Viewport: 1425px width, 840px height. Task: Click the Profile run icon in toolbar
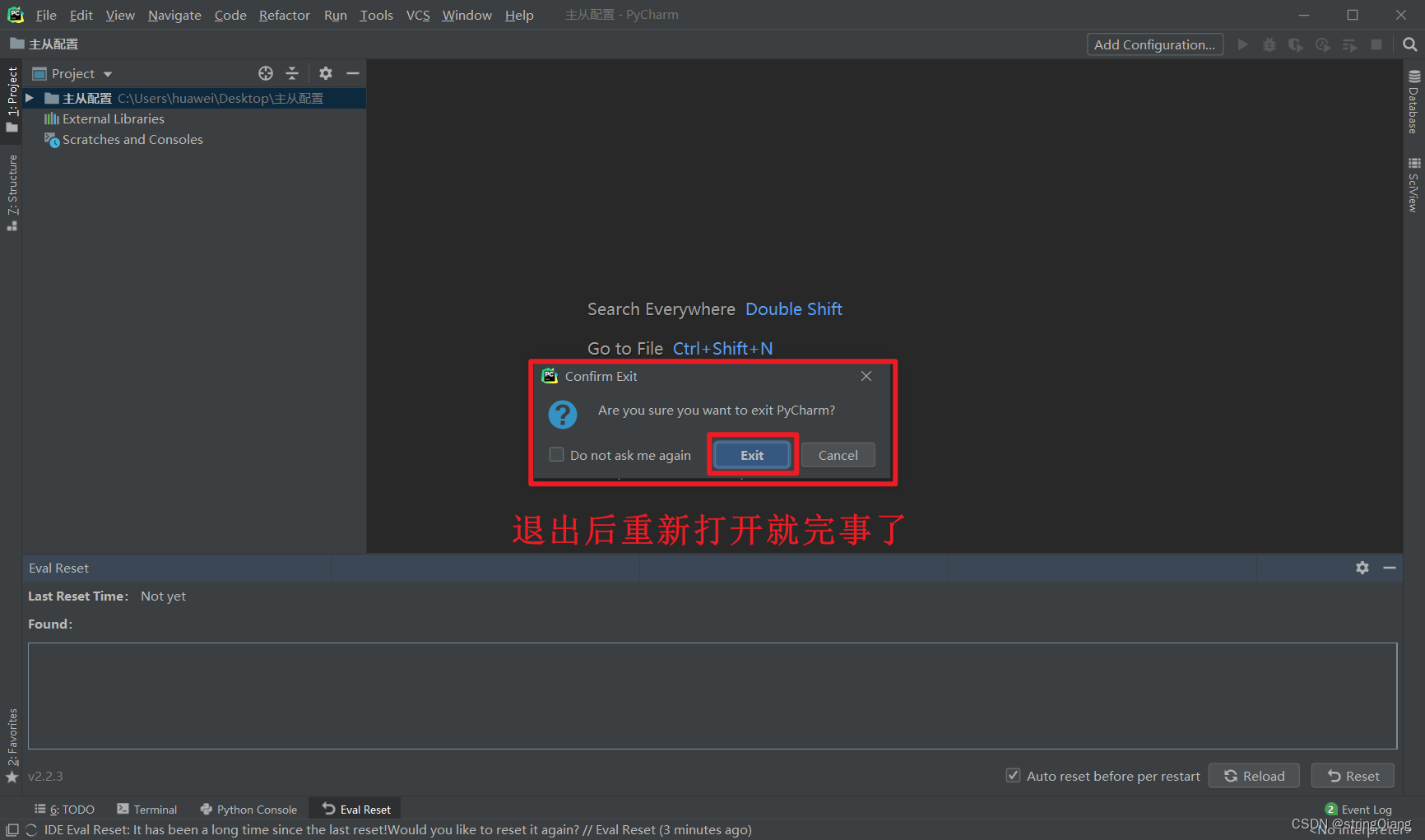tap(1323, 44)
